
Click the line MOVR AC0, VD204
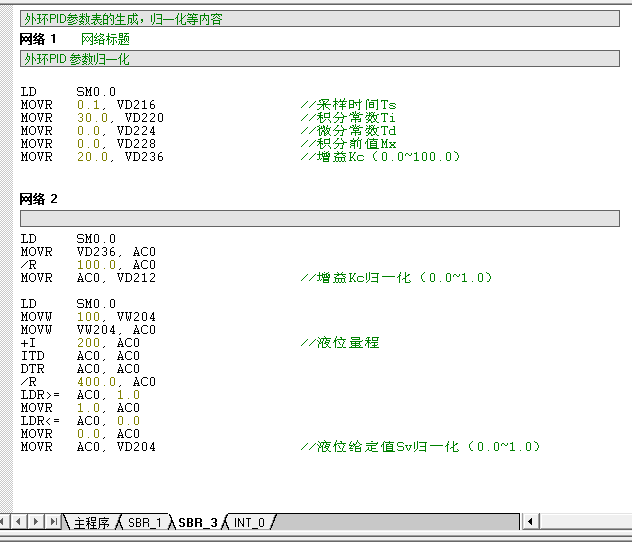(88, 447)
